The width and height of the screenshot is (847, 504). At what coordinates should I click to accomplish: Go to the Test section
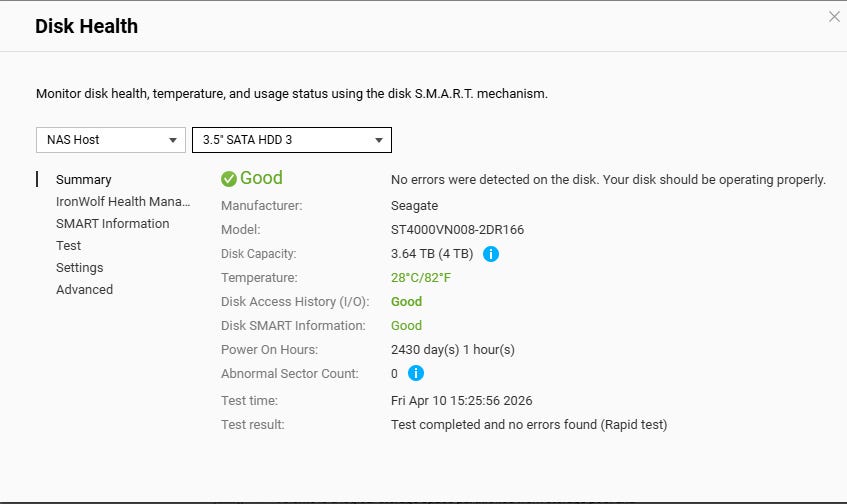point(69,246)
